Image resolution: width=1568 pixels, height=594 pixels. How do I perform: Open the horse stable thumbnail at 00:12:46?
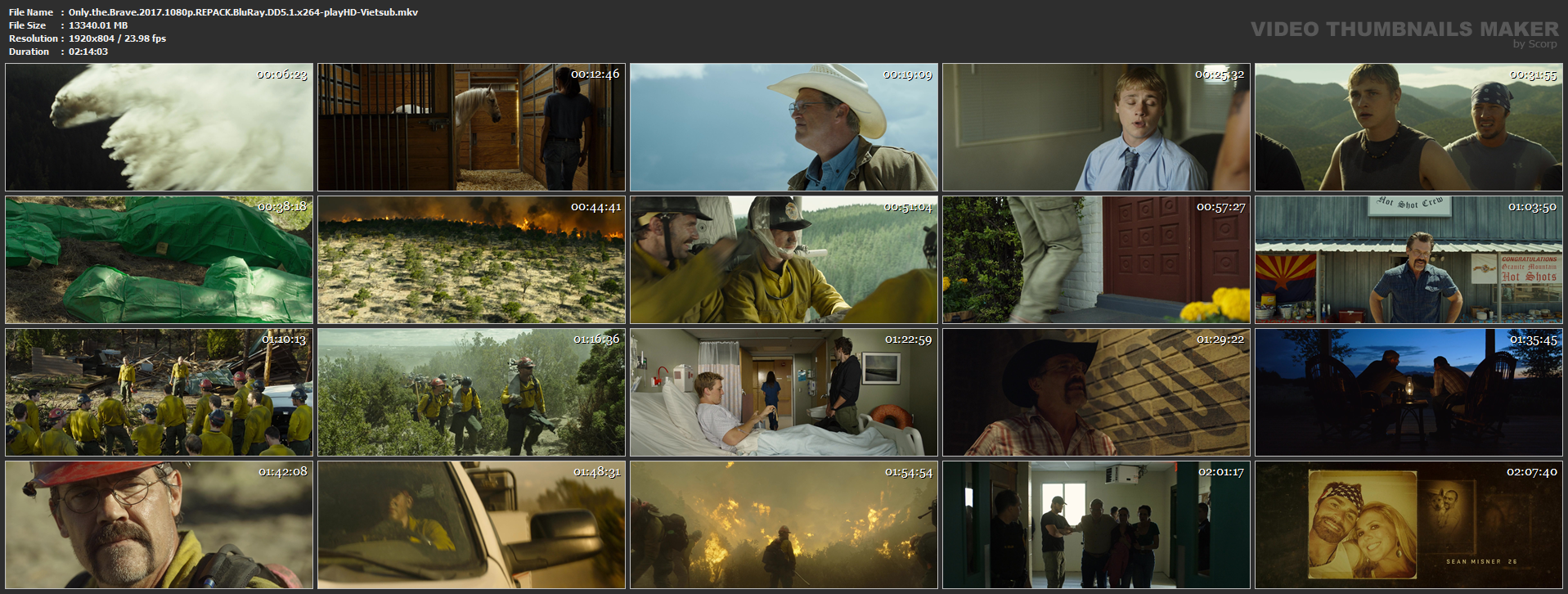click(x=471, y=128)
